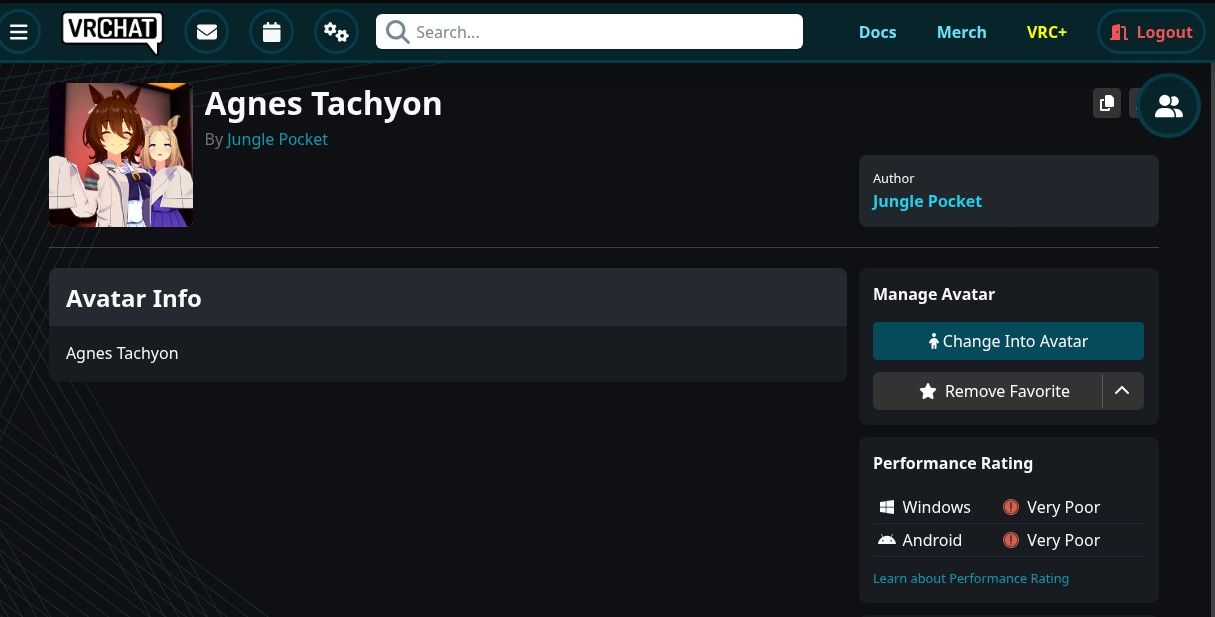This screenshot has width=1215, height=617.
Task: Open Jungle Pocket in the Author card
Action: click(x=927, y=201)
